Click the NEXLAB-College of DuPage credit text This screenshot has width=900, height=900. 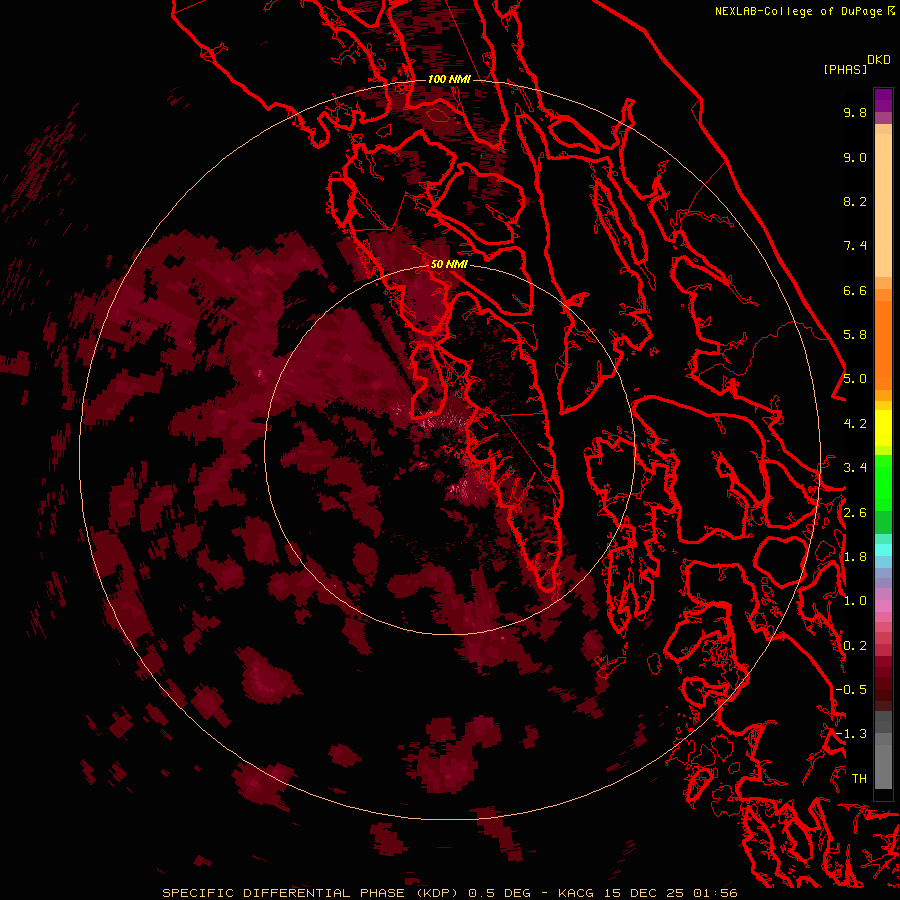point(798,11)
